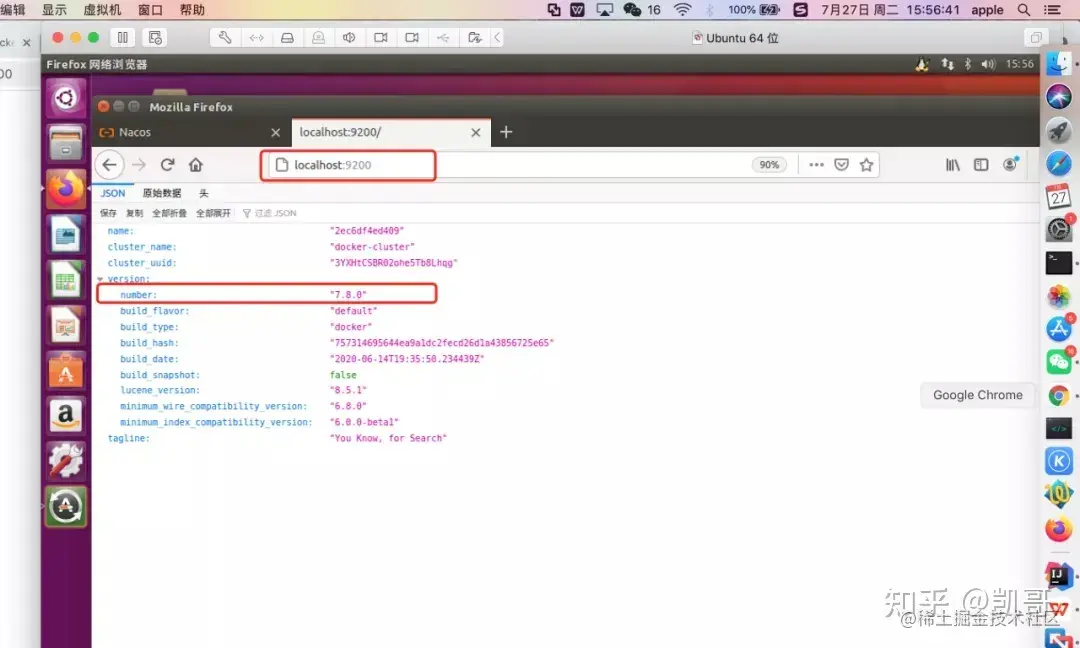This screenshot has height=648, width=1080.
Task: Click the 90% zoom indicator
Action: pos(769,165)
